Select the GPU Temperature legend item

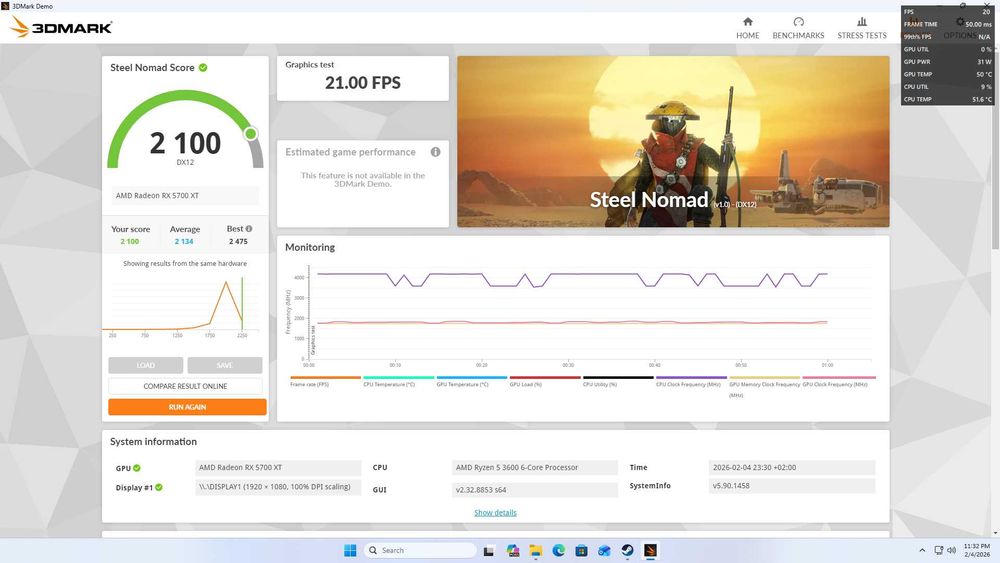tap(471, 381)
